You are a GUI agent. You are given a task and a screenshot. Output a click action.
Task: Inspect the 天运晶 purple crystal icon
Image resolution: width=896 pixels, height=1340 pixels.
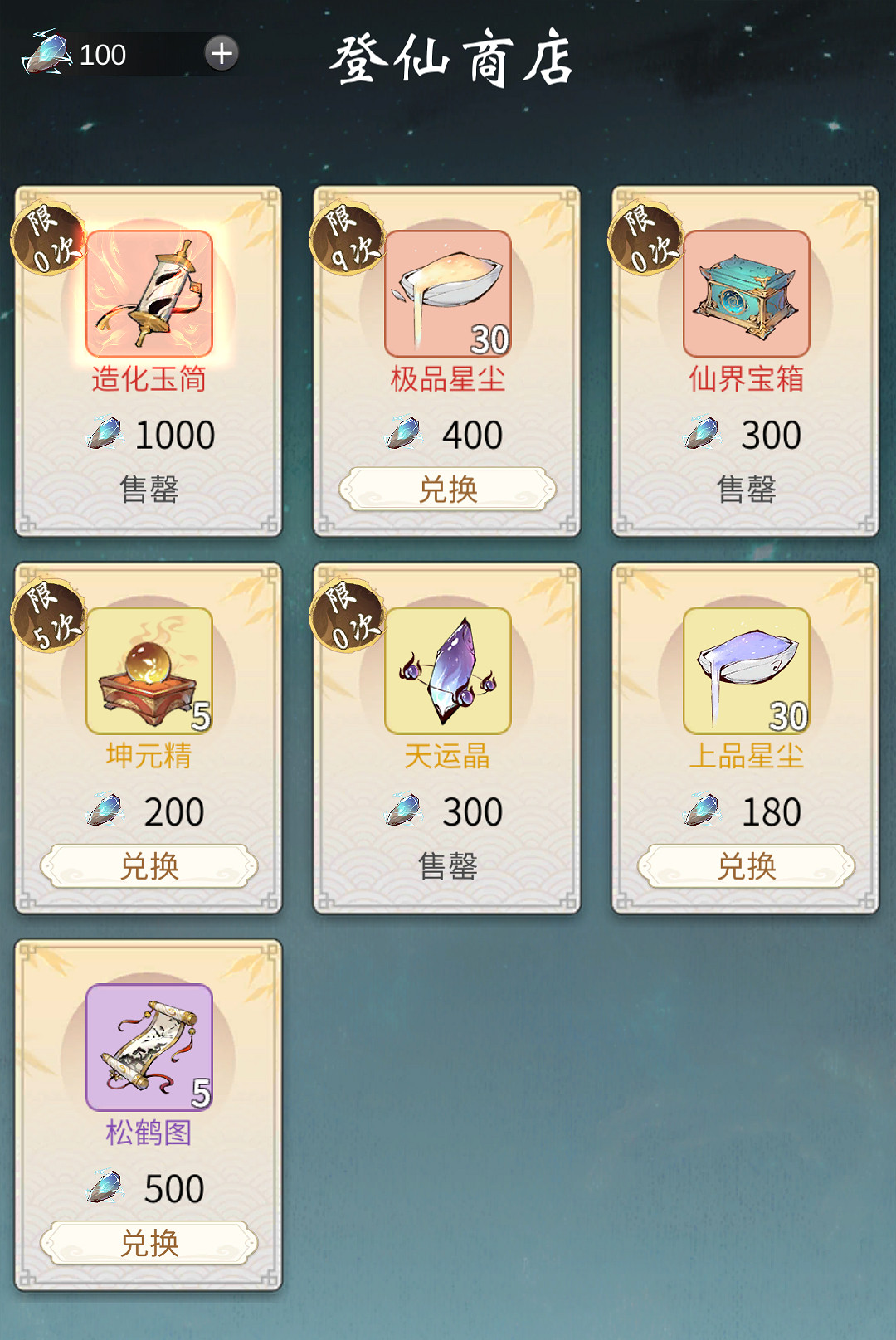[x=448, y=670]
